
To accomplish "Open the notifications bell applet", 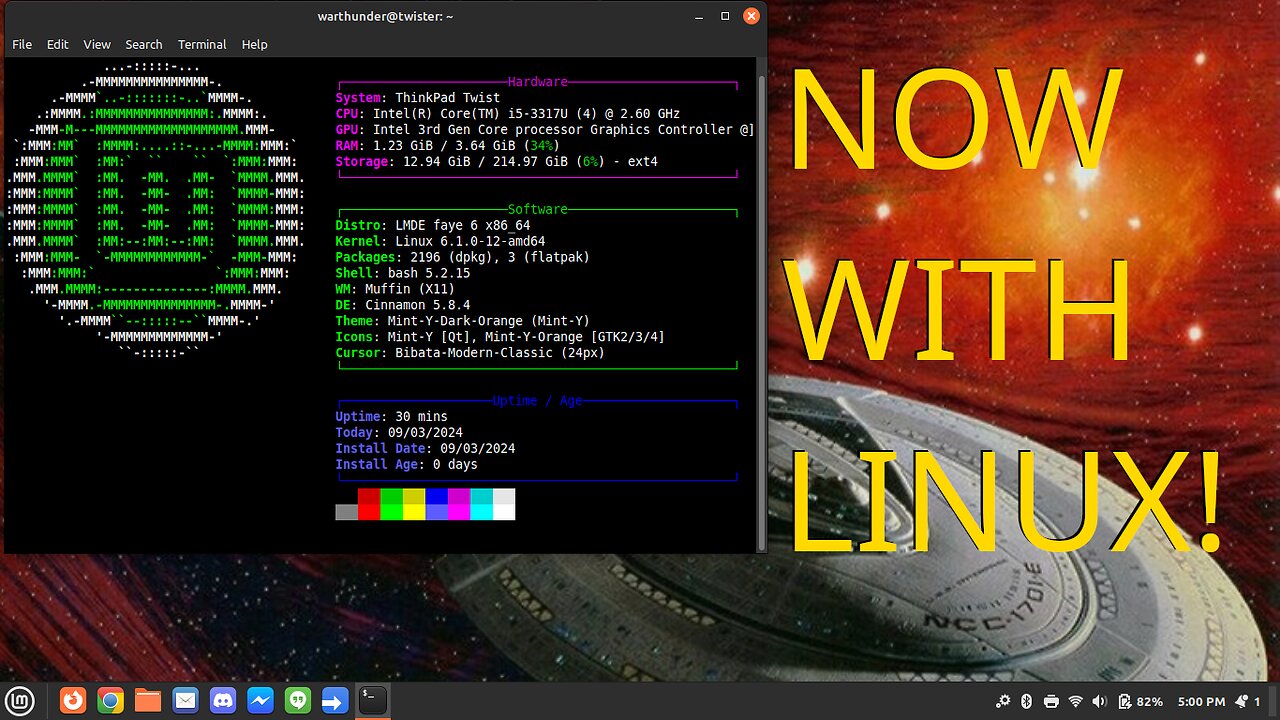I will pos(1248,702).
